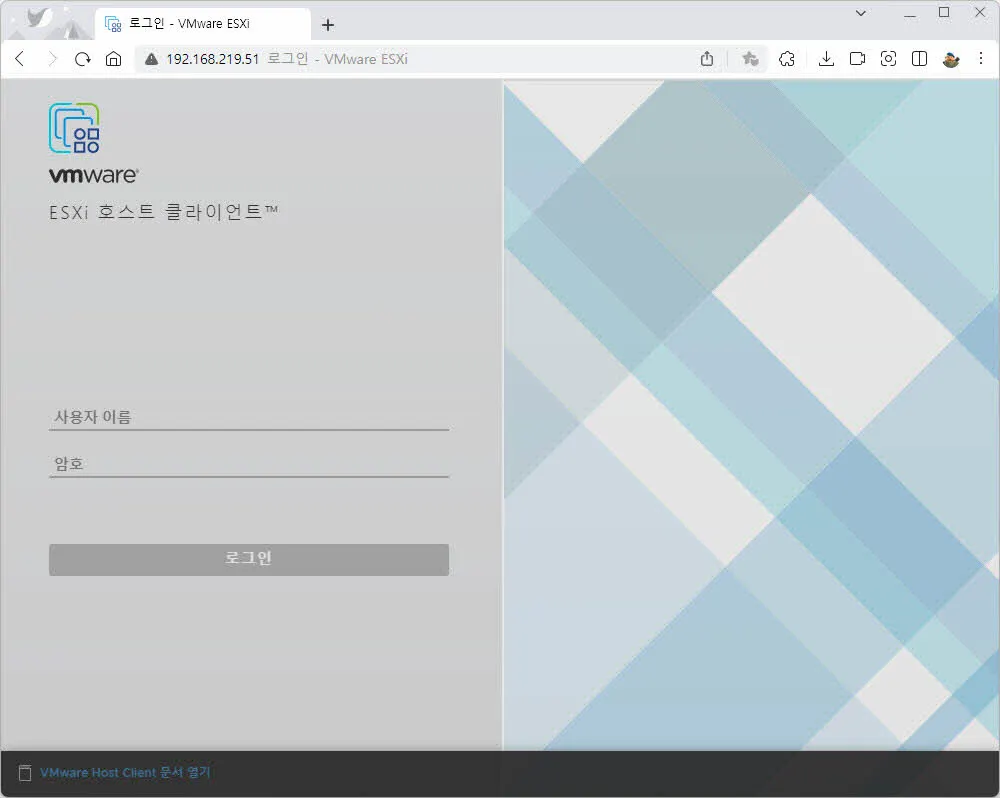Toggle the split view sidebar icon
Screen dimensions: 1000x798
click(x=919, y=59)
